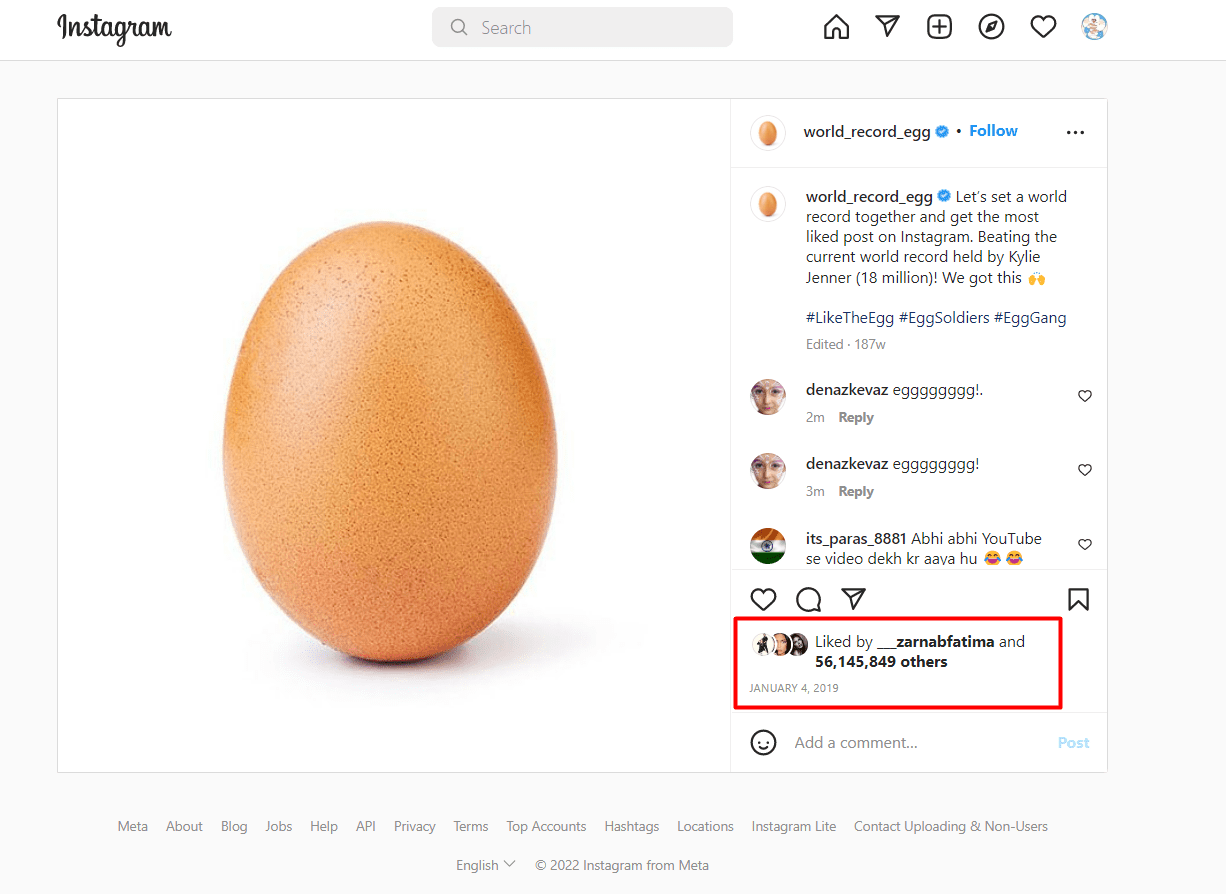Open the post options via three-dot menu
1226x894 pixels.
pos(1075,132)
